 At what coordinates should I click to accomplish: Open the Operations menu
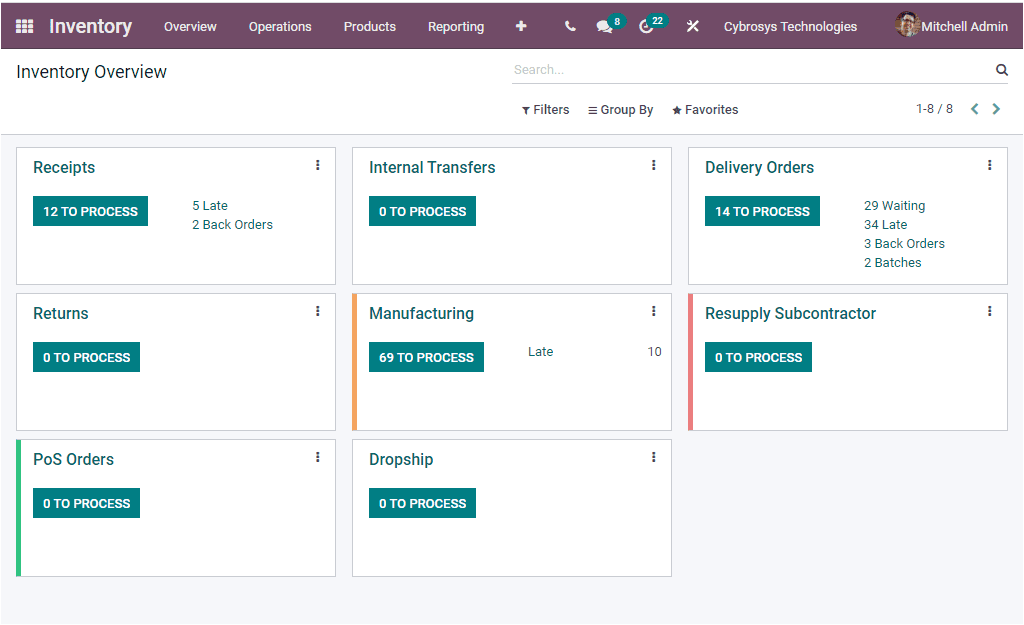tap(280, 27)
